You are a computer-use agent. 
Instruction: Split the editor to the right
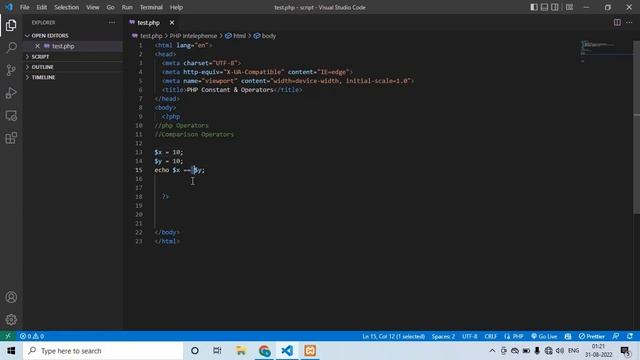[x=617, y=22]
